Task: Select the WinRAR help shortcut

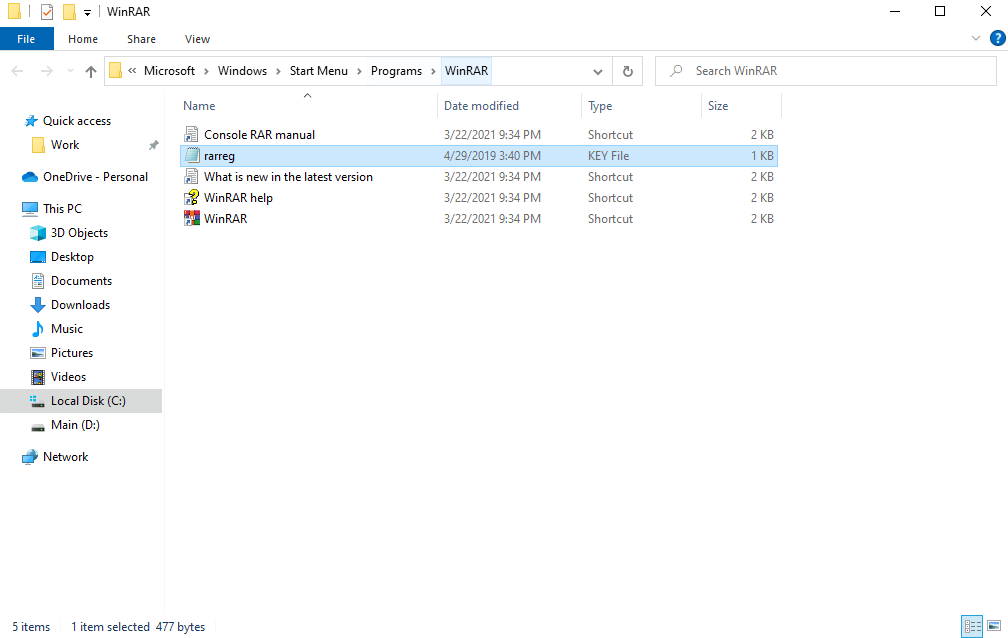Action: (238, 198)
